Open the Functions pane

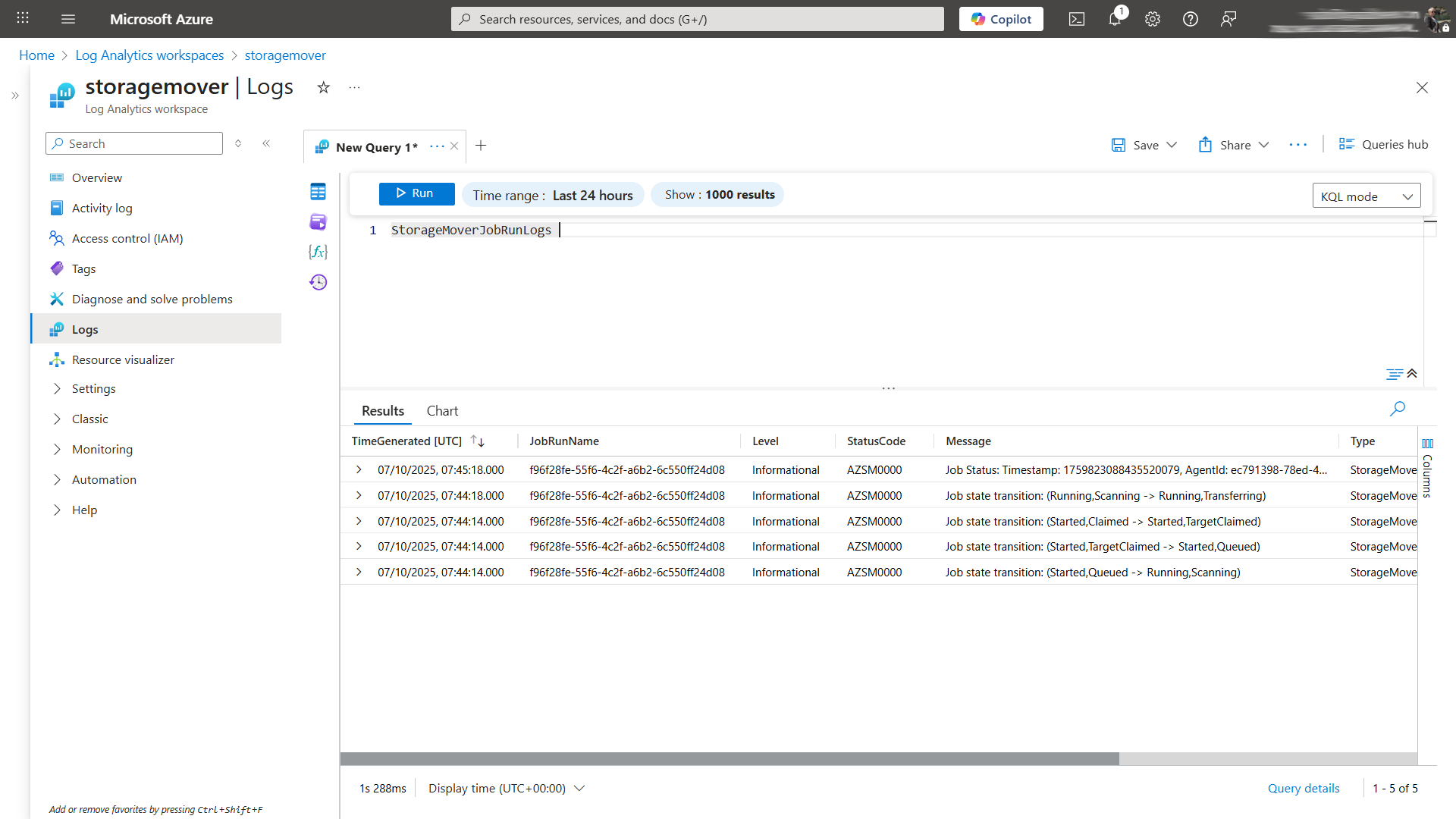318,252
